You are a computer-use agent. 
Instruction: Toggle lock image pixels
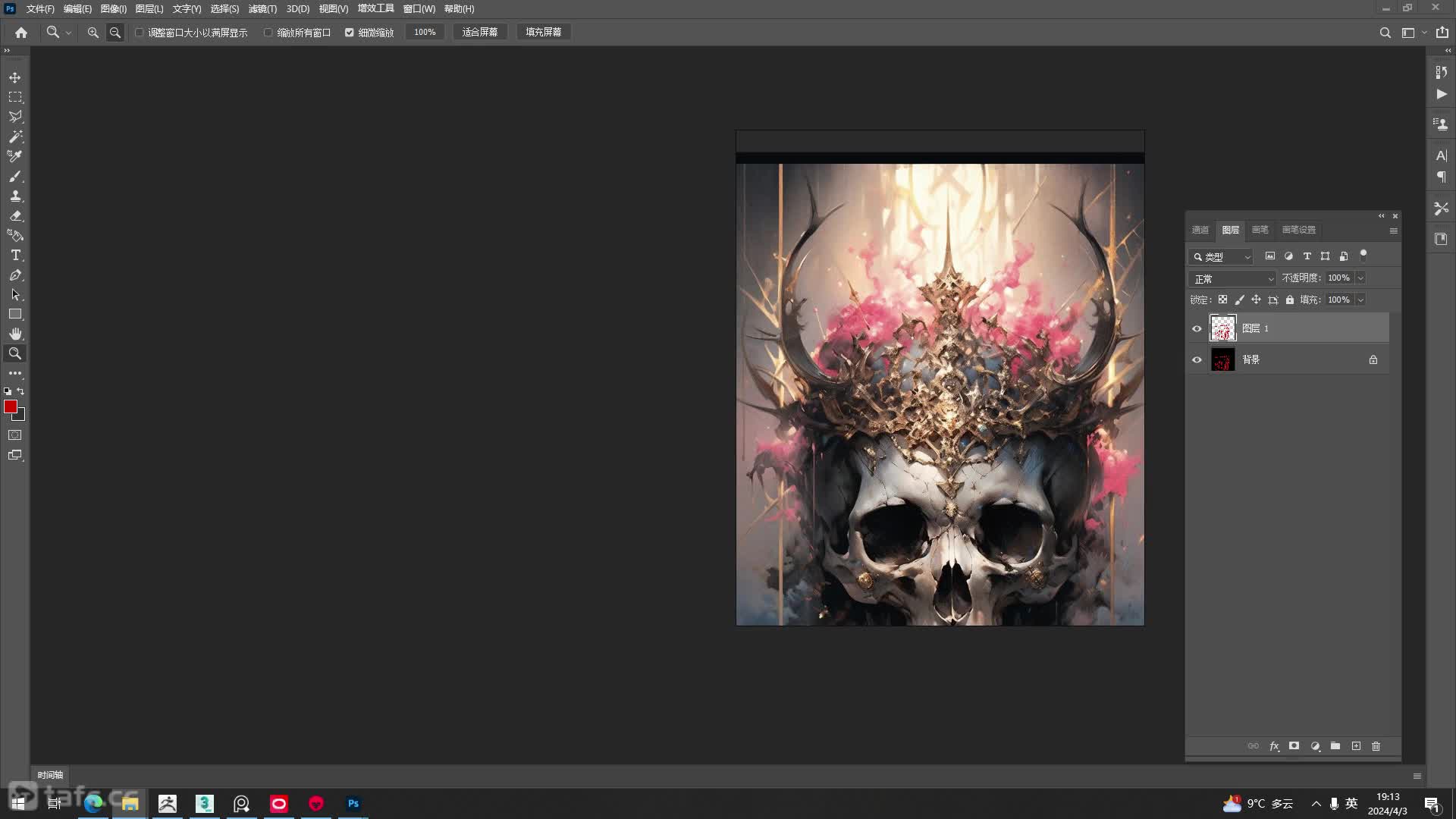point(1239,300)
